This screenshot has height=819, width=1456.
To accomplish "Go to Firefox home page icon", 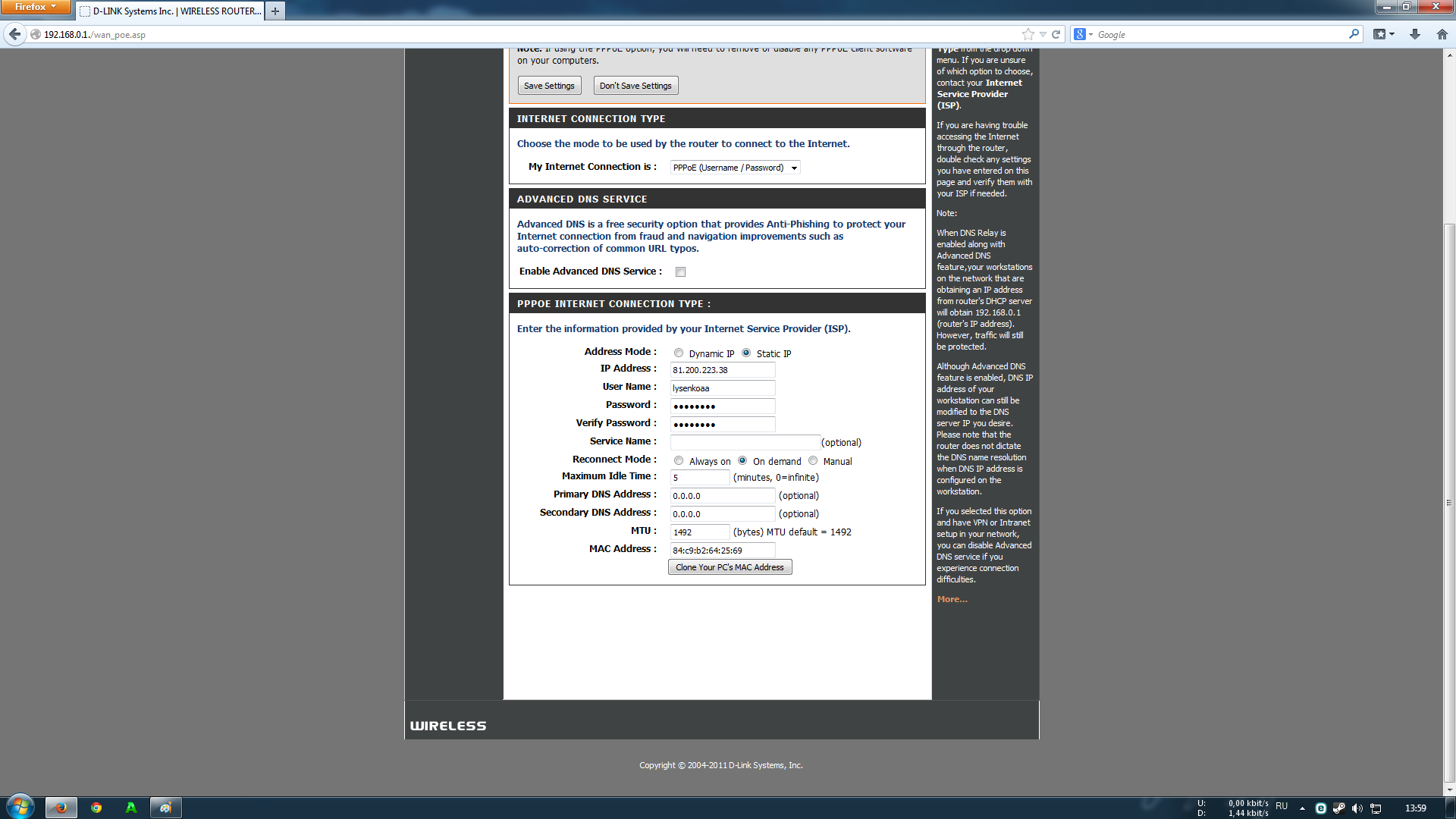I will click(1442, 34).
